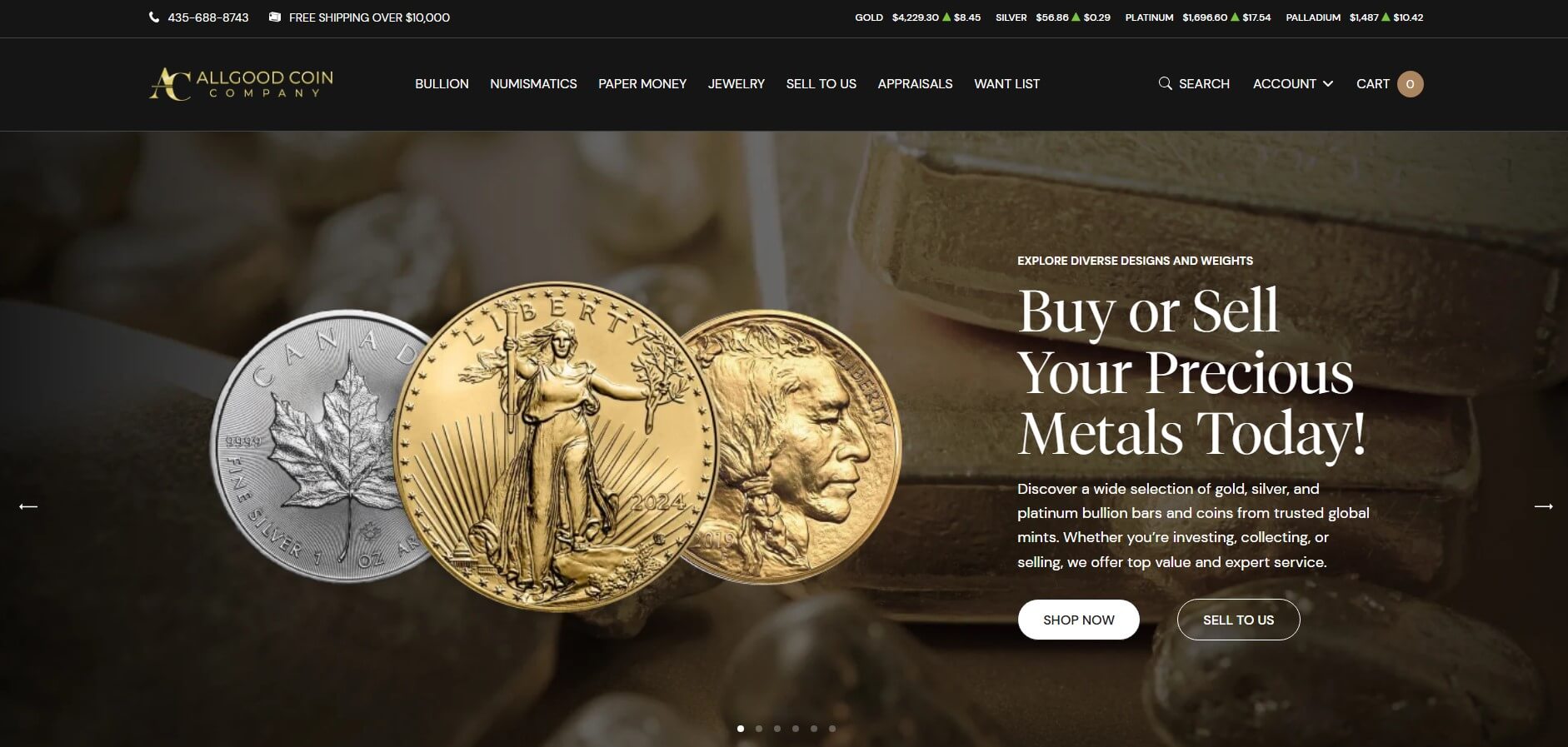Click the Allgood Coin Company logo

pyautogui.click(x=241, y=83)
